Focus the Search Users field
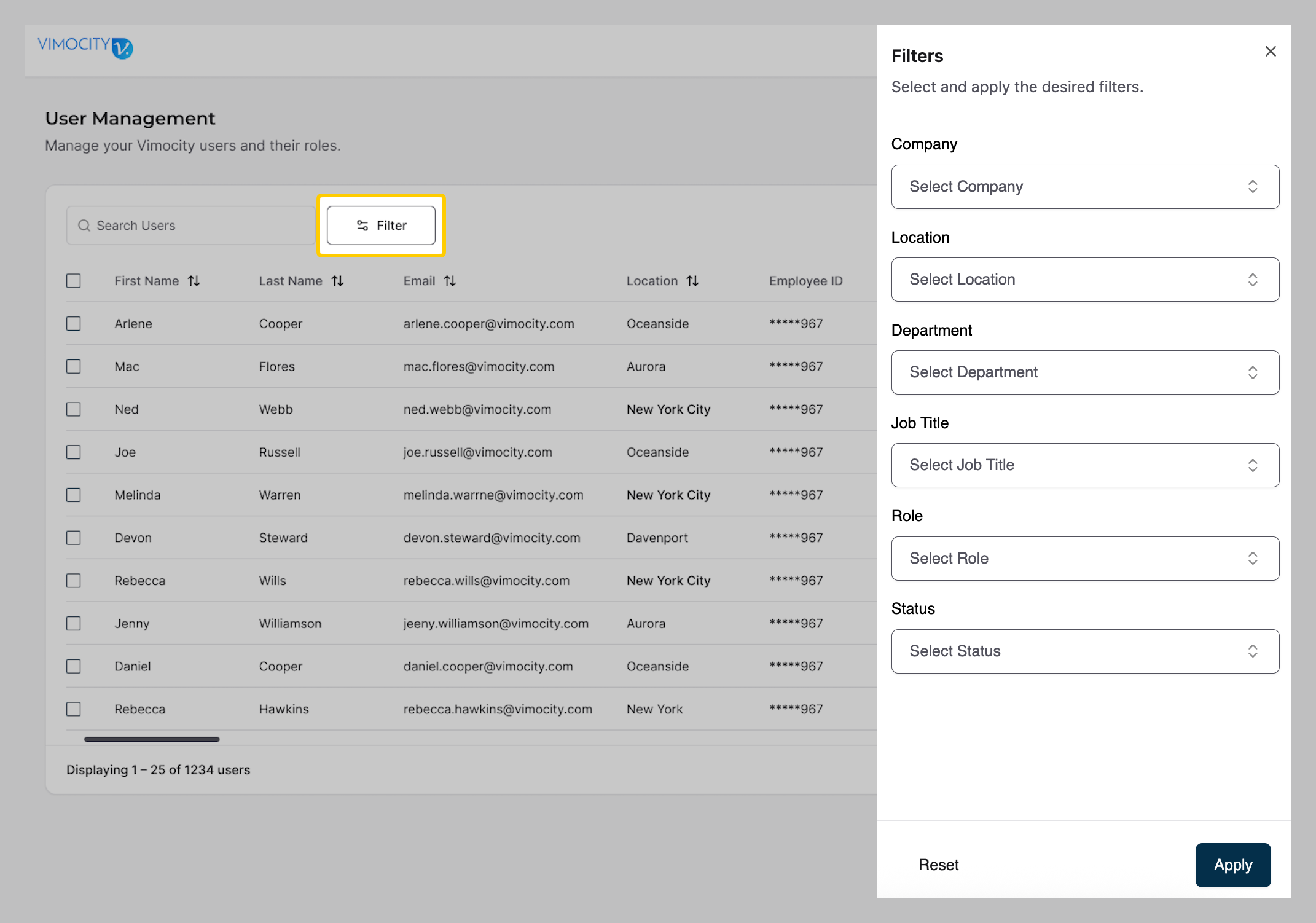This screenshot has width=1316, height=923. click(x=191, y=226)
